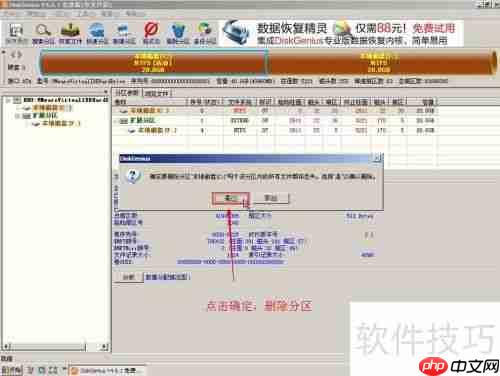
Task: Switch to the 分析 tab at bottom
Action: click(128, 277)
